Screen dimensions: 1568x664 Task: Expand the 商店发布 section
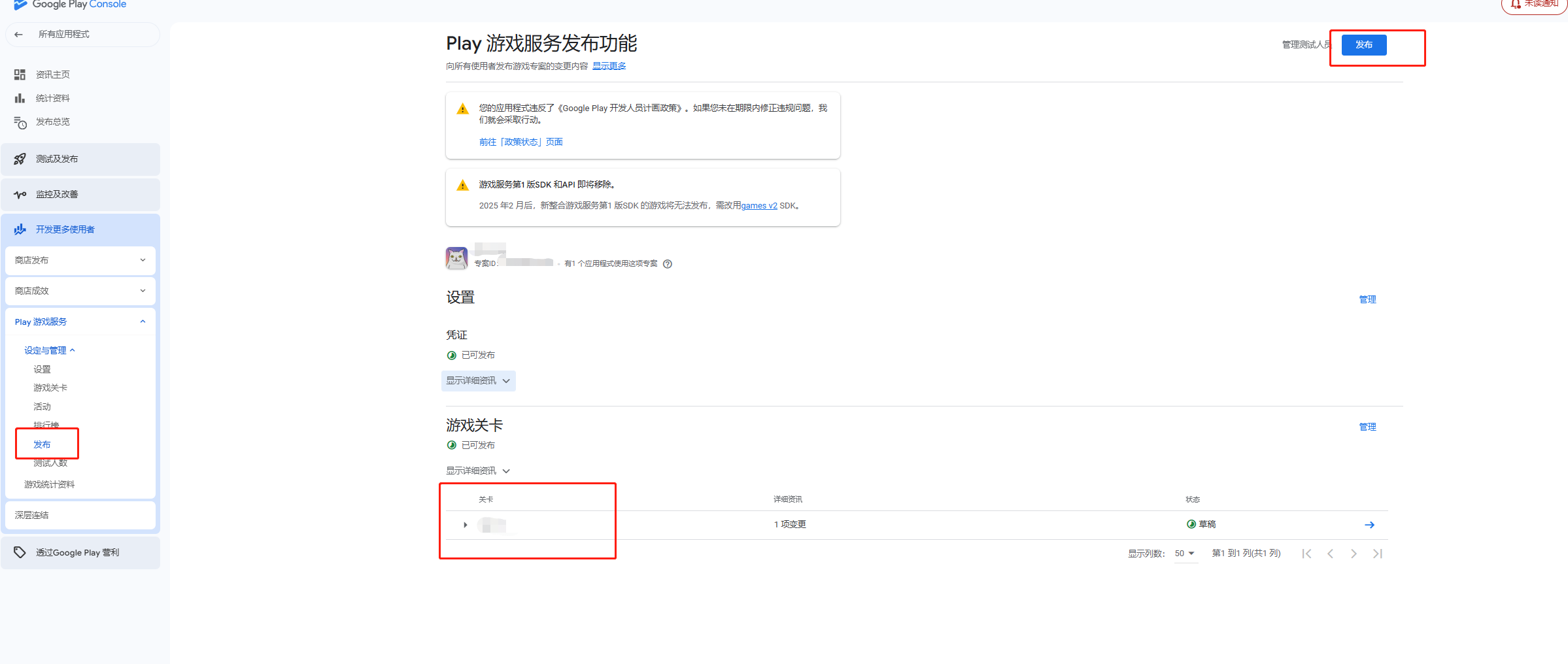80,260
